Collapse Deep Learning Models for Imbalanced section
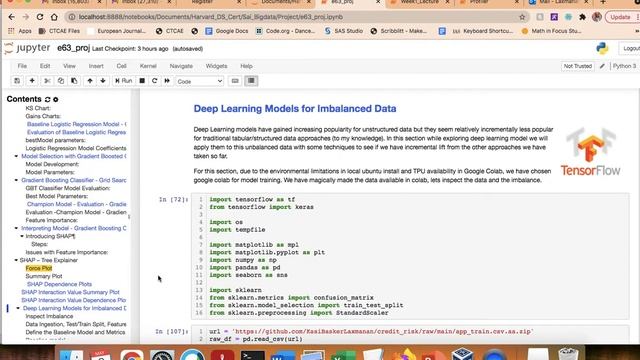This screenshot has width=640, height=360. (x=18, y=309)
